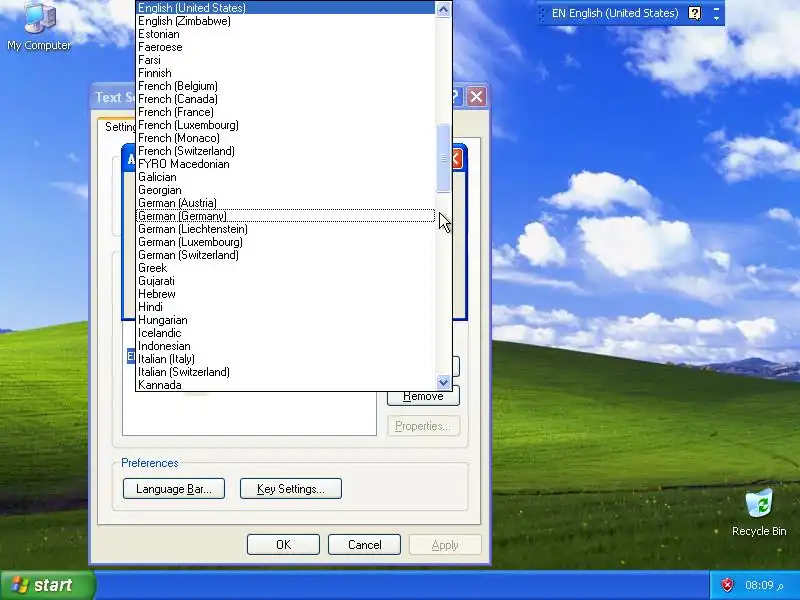This screenshot has height=600, width=800.
Task: Select Estonian in the list
Action: [x=286, y=34]
